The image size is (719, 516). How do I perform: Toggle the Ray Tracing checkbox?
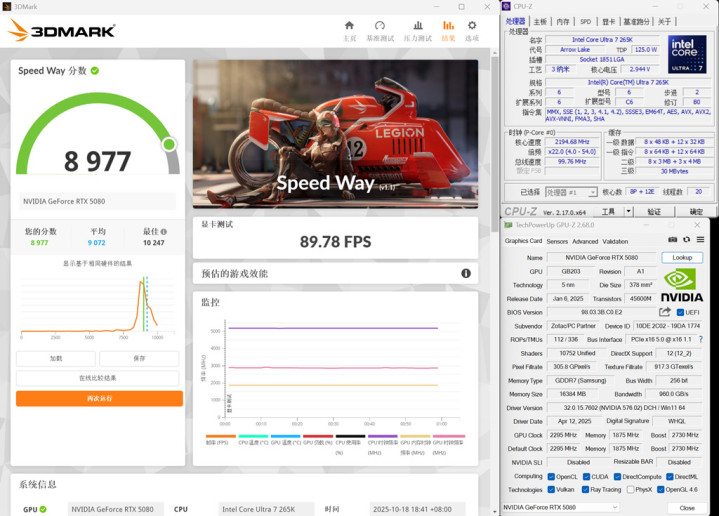pos(587,490)
